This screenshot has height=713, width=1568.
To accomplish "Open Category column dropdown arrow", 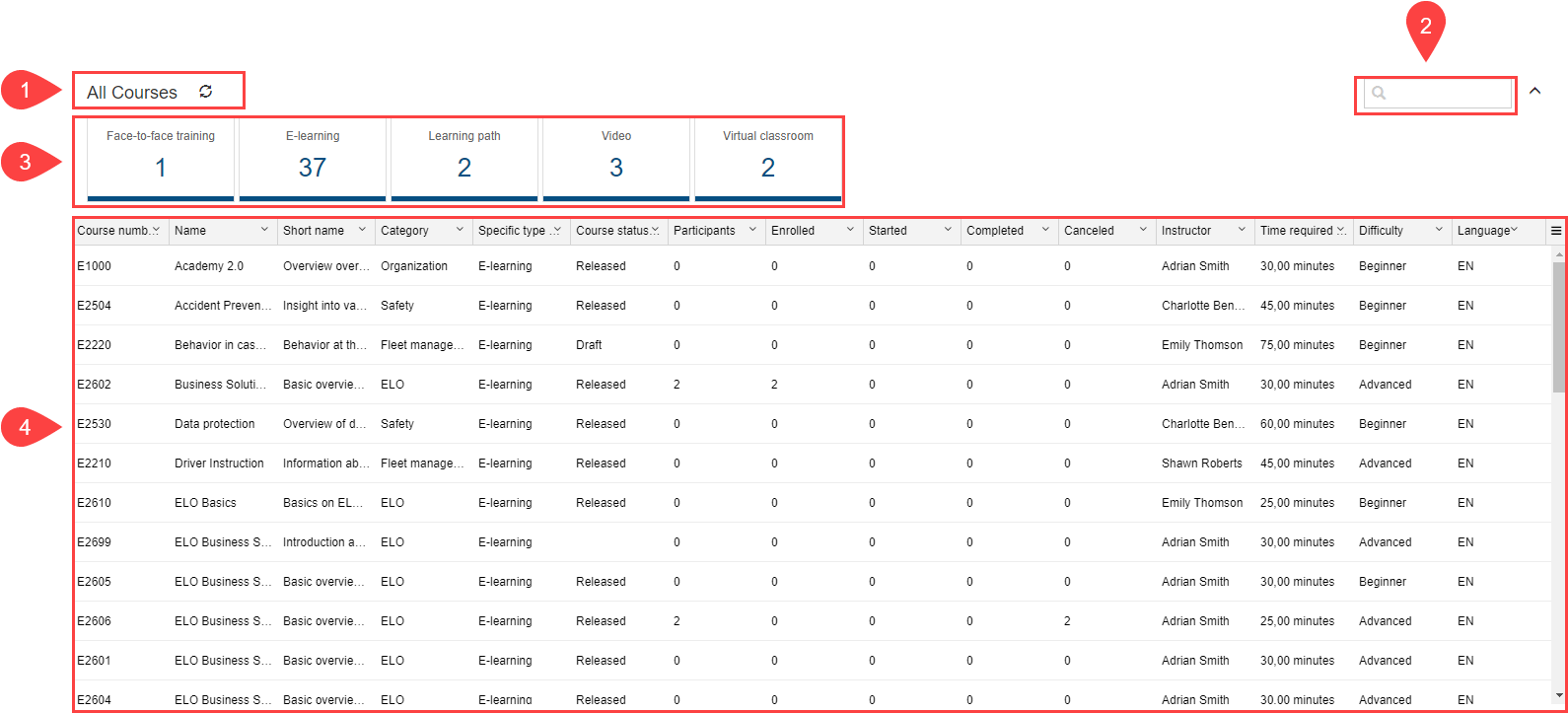I will click(x=460, y=230).
